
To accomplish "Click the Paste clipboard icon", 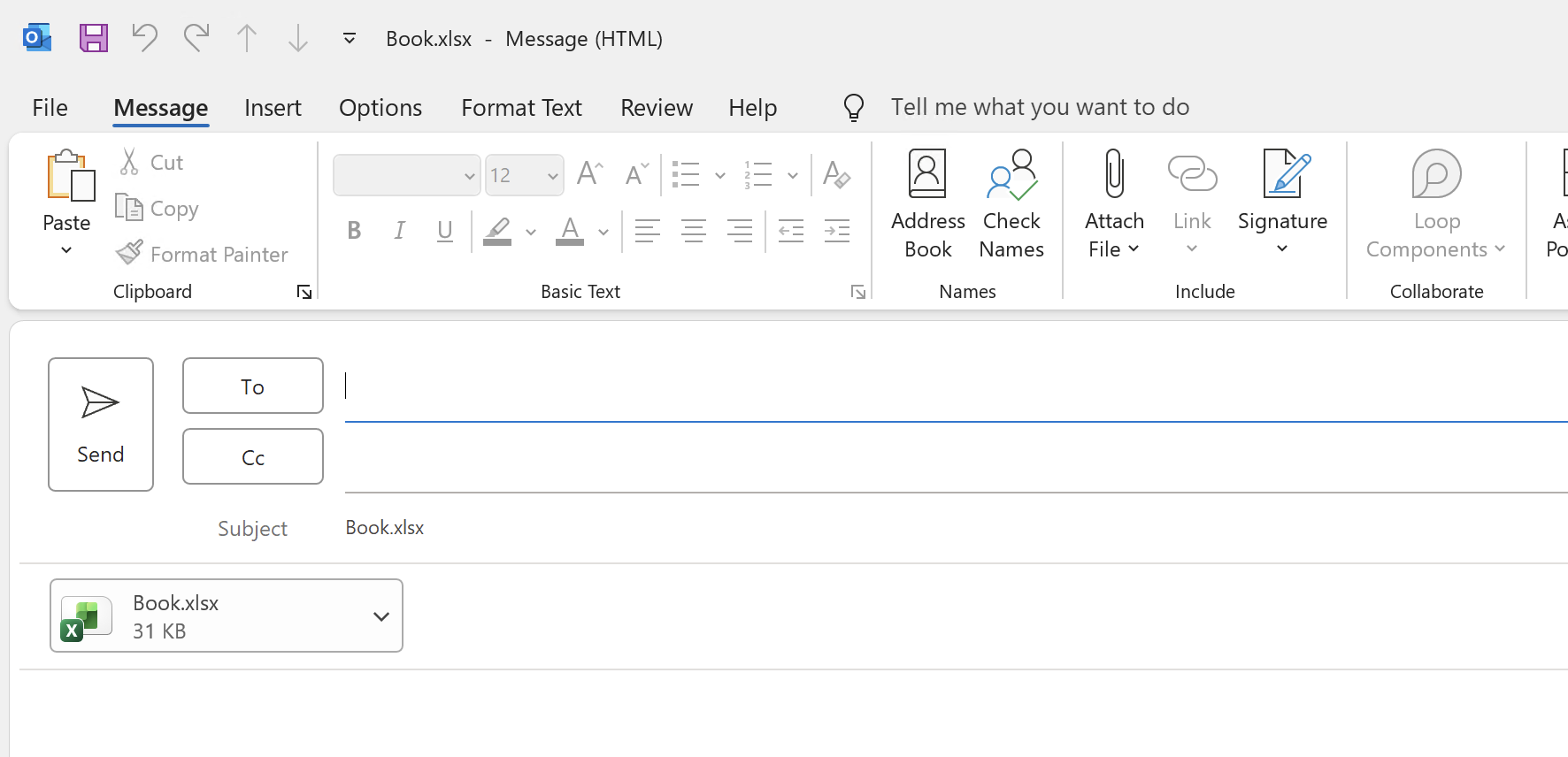I will pos(70,175).
